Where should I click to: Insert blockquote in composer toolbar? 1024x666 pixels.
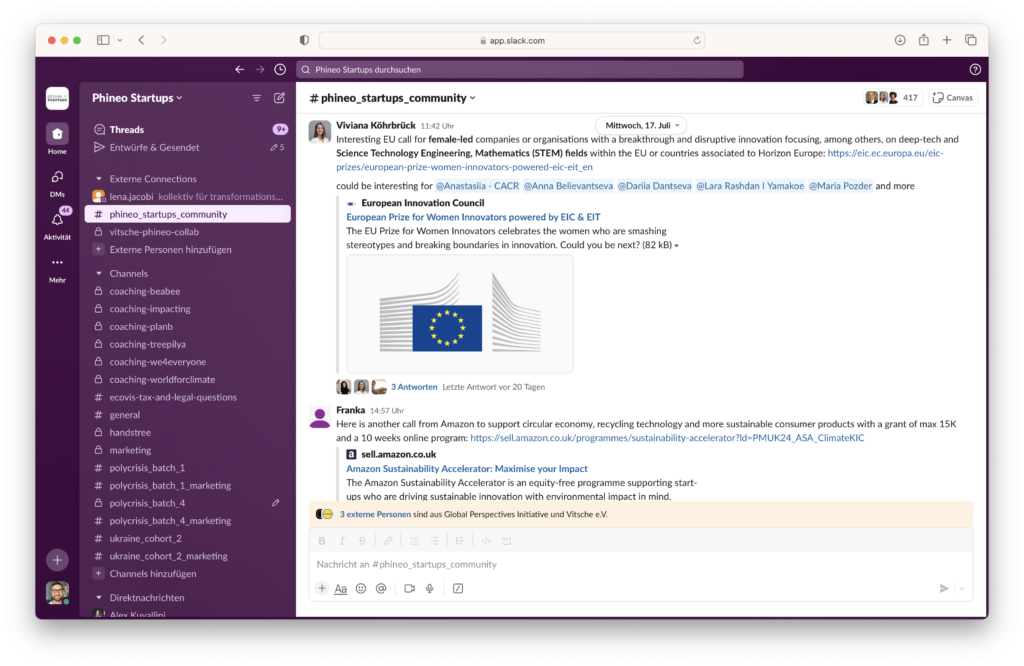tap(460, 541)
